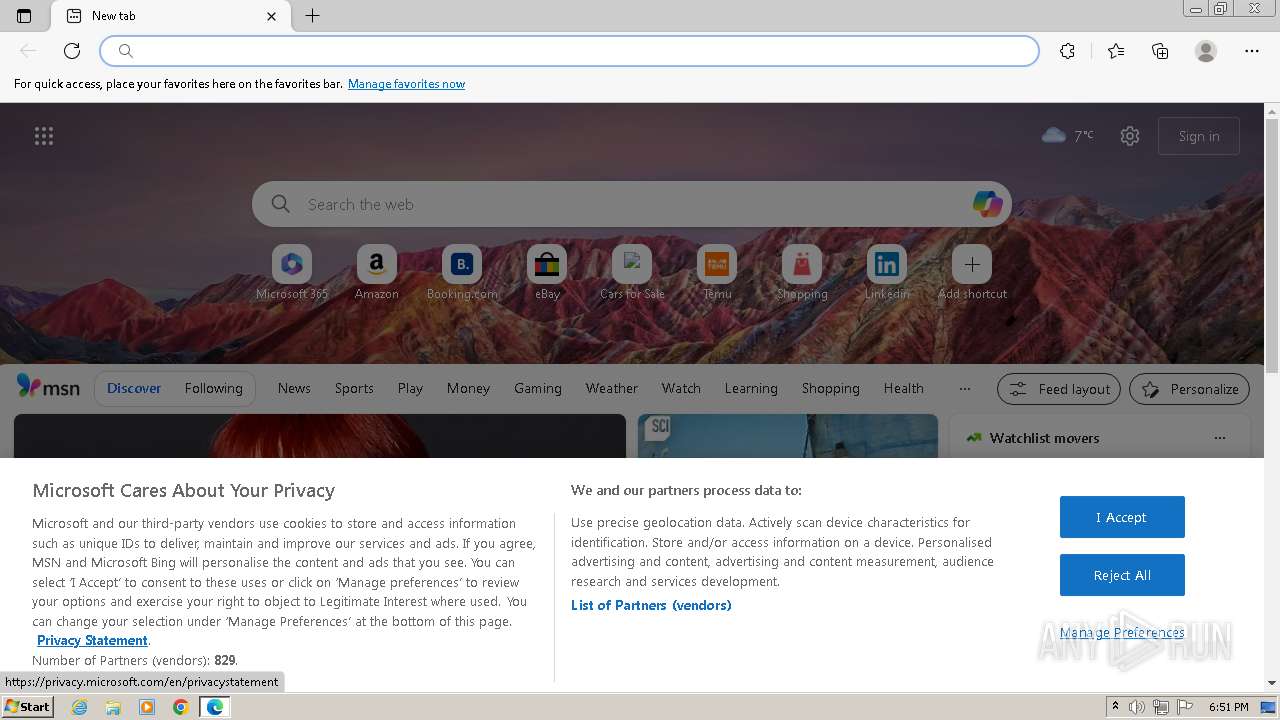Close the New tab tab
Viewport: 1280px width, 720px height.
[x=271, y=16]
